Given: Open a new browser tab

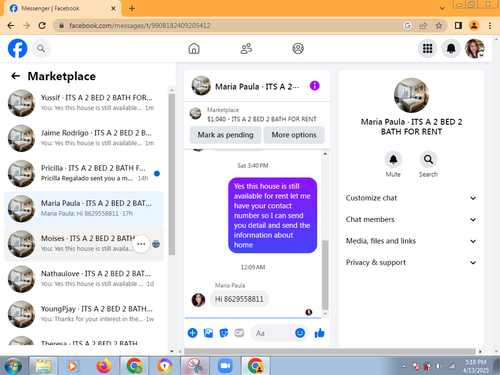Looking at the screenshot, I should point(132,8).
